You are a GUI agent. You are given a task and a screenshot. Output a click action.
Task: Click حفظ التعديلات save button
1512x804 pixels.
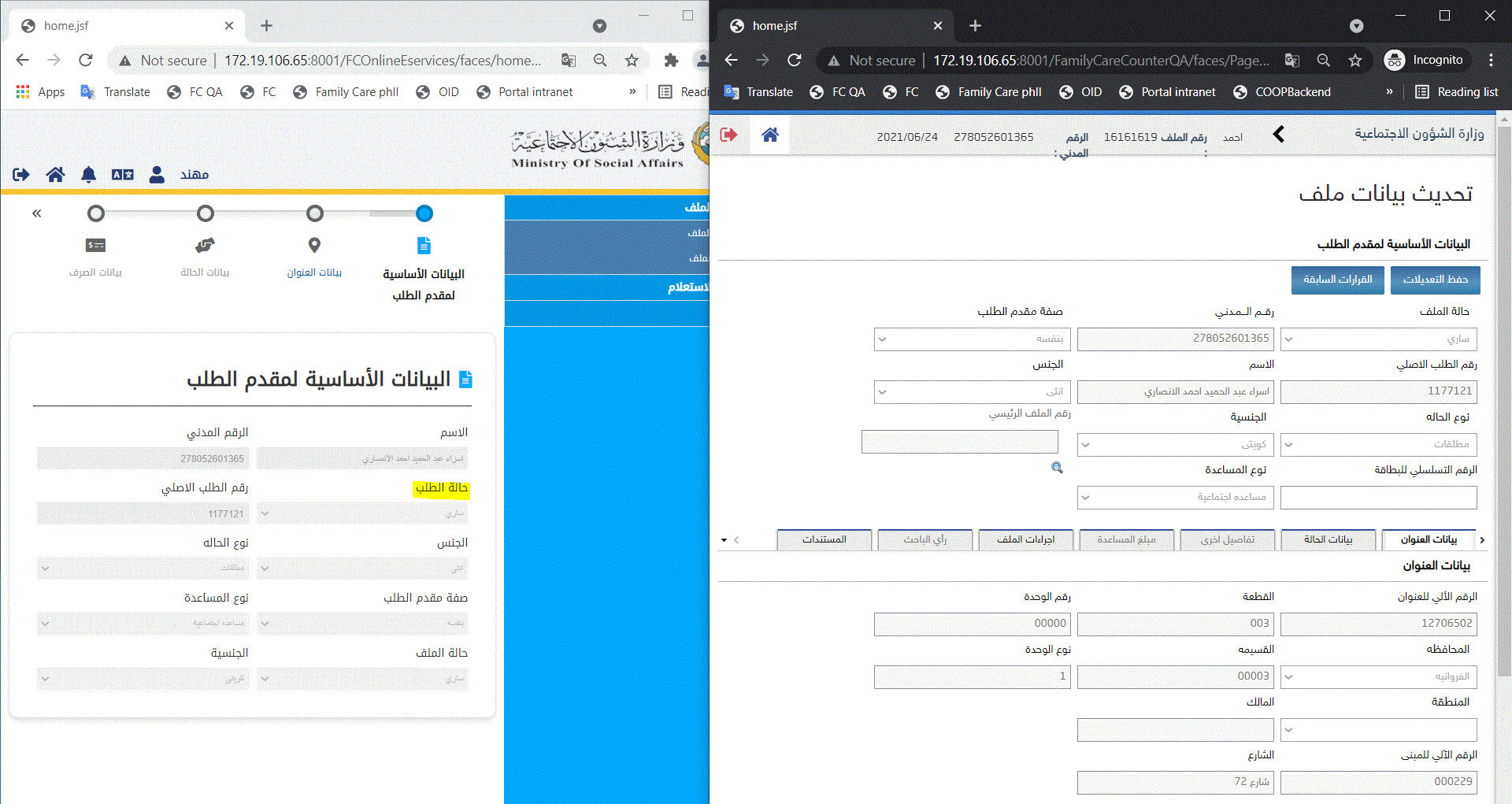(1436, 280)
